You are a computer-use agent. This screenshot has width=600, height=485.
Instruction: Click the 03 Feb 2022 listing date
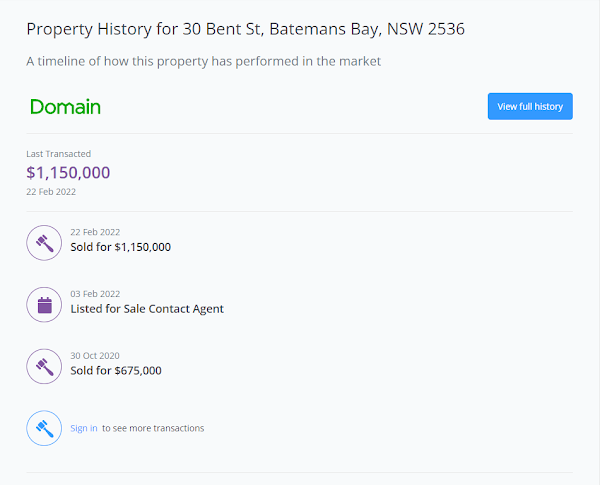95,294
